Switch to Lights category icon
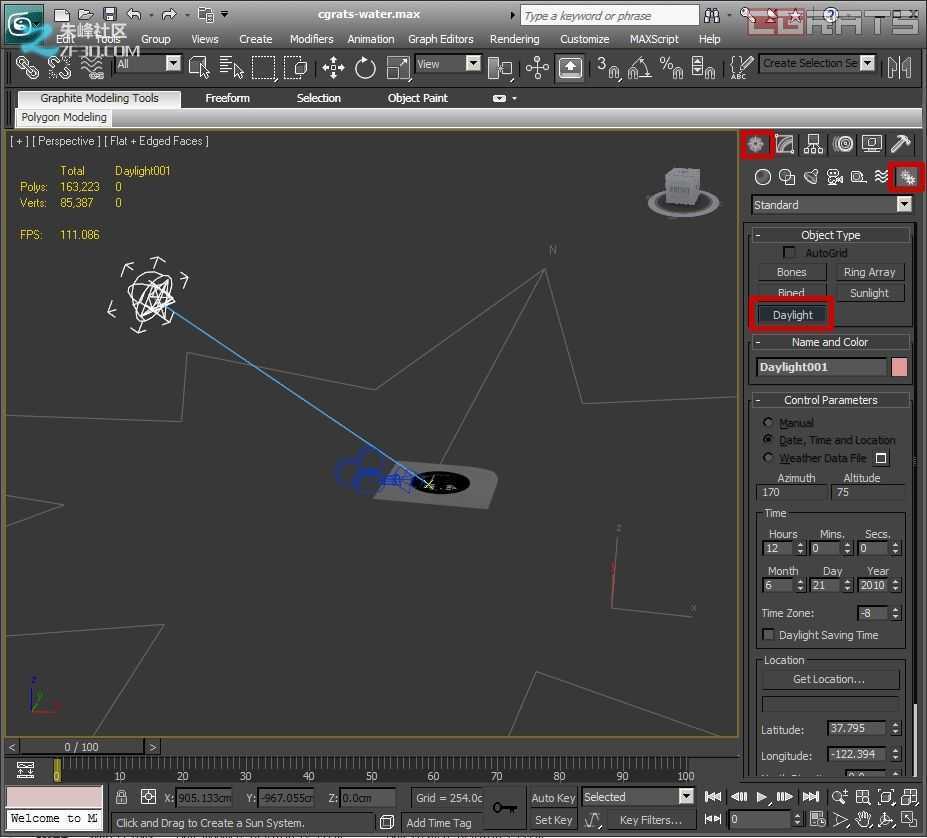Screen dimensions: 927x838 (811, 177)
